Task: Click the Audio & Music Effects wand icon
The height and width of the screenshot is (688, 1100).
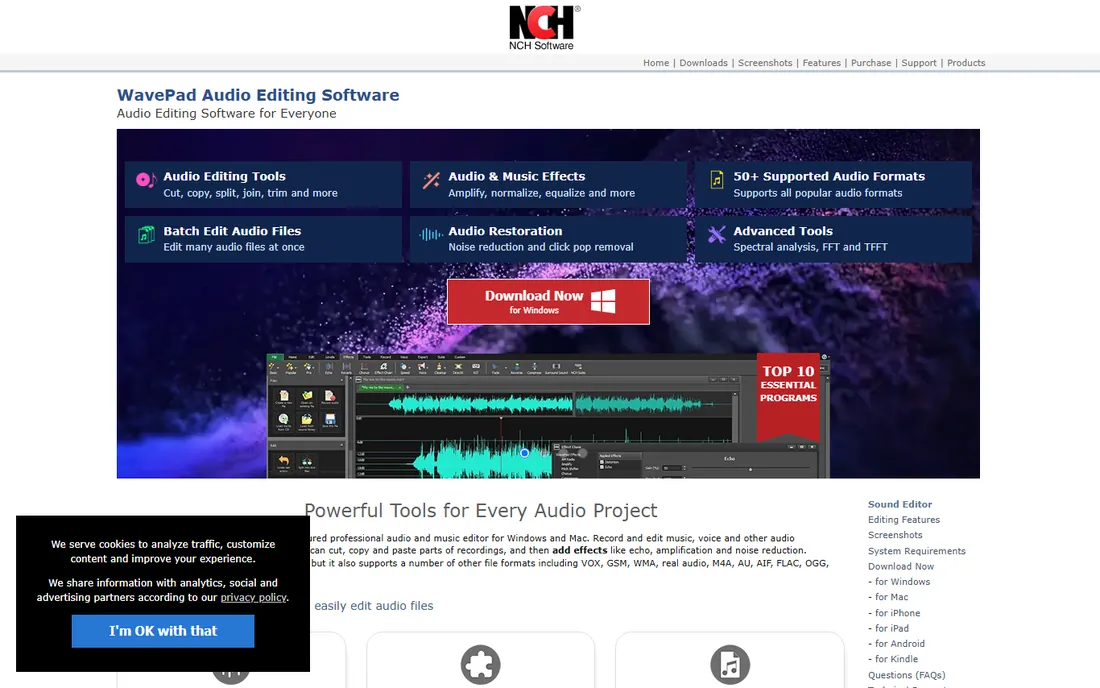Action: tap(431, 180)
